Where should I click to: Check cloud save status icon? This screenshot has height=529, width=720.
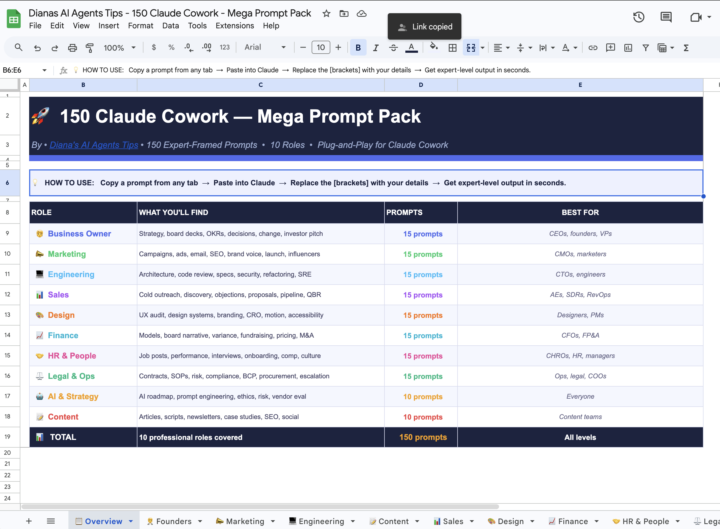[362, 13]
